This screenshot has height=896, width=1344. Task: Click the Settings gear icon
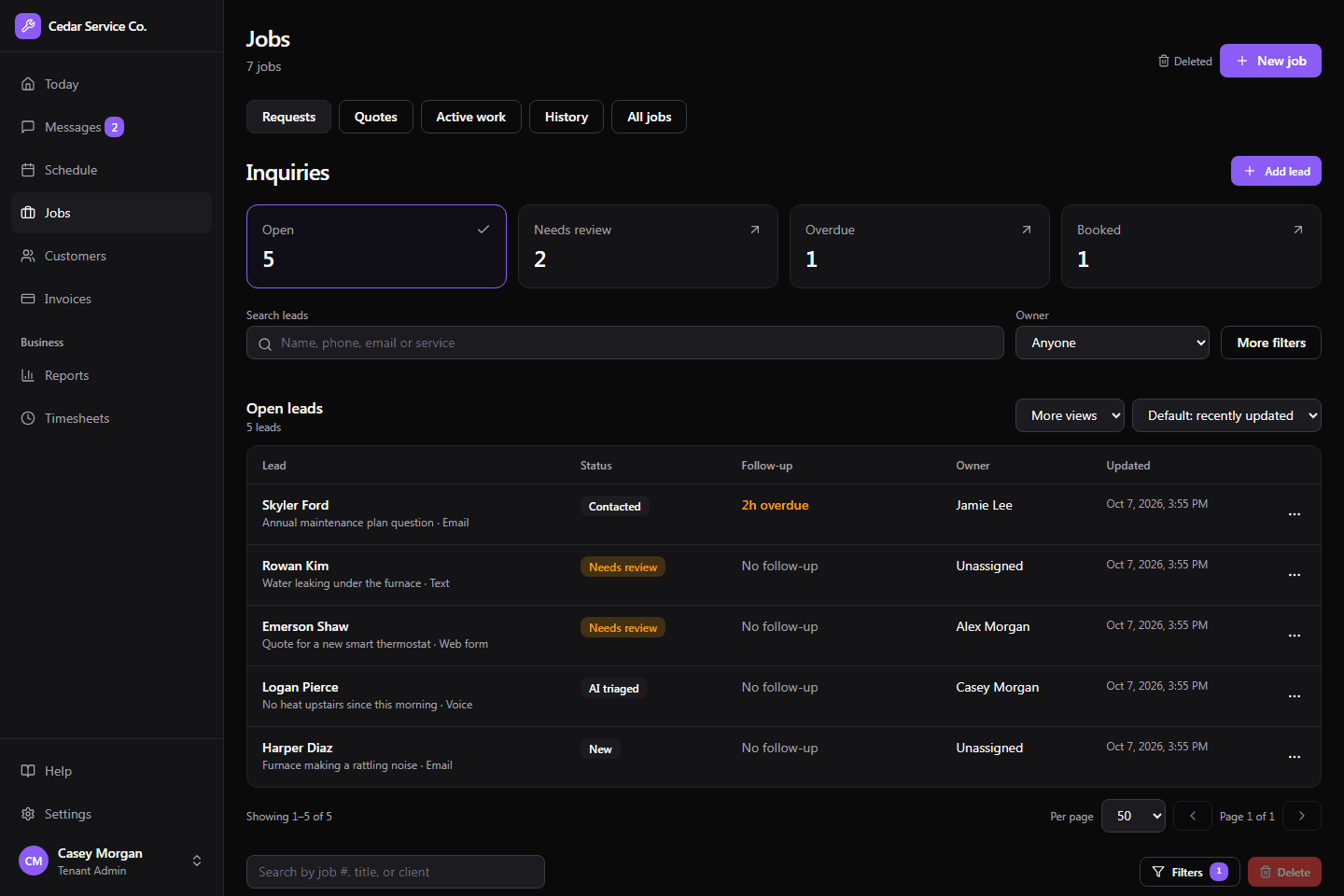(28, 814)
